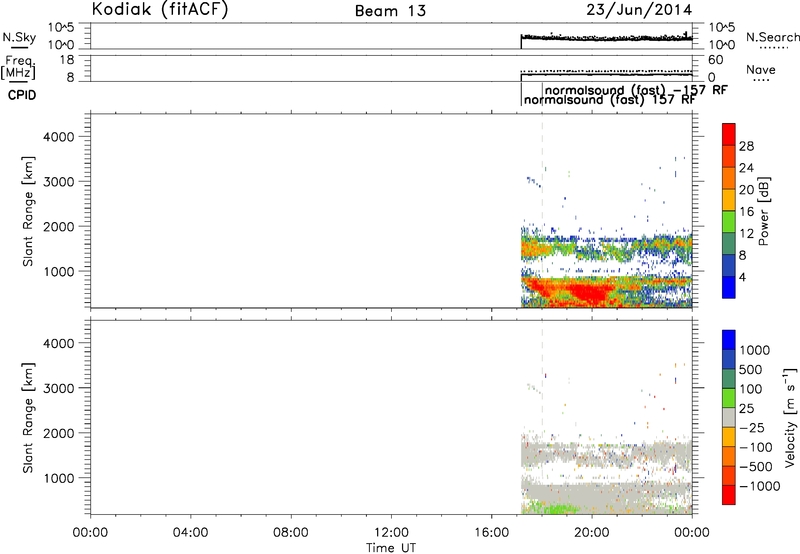Click 'Slant Range [km]' label of power panel
This screenshot has height=554, width=800.
[28, 211]
